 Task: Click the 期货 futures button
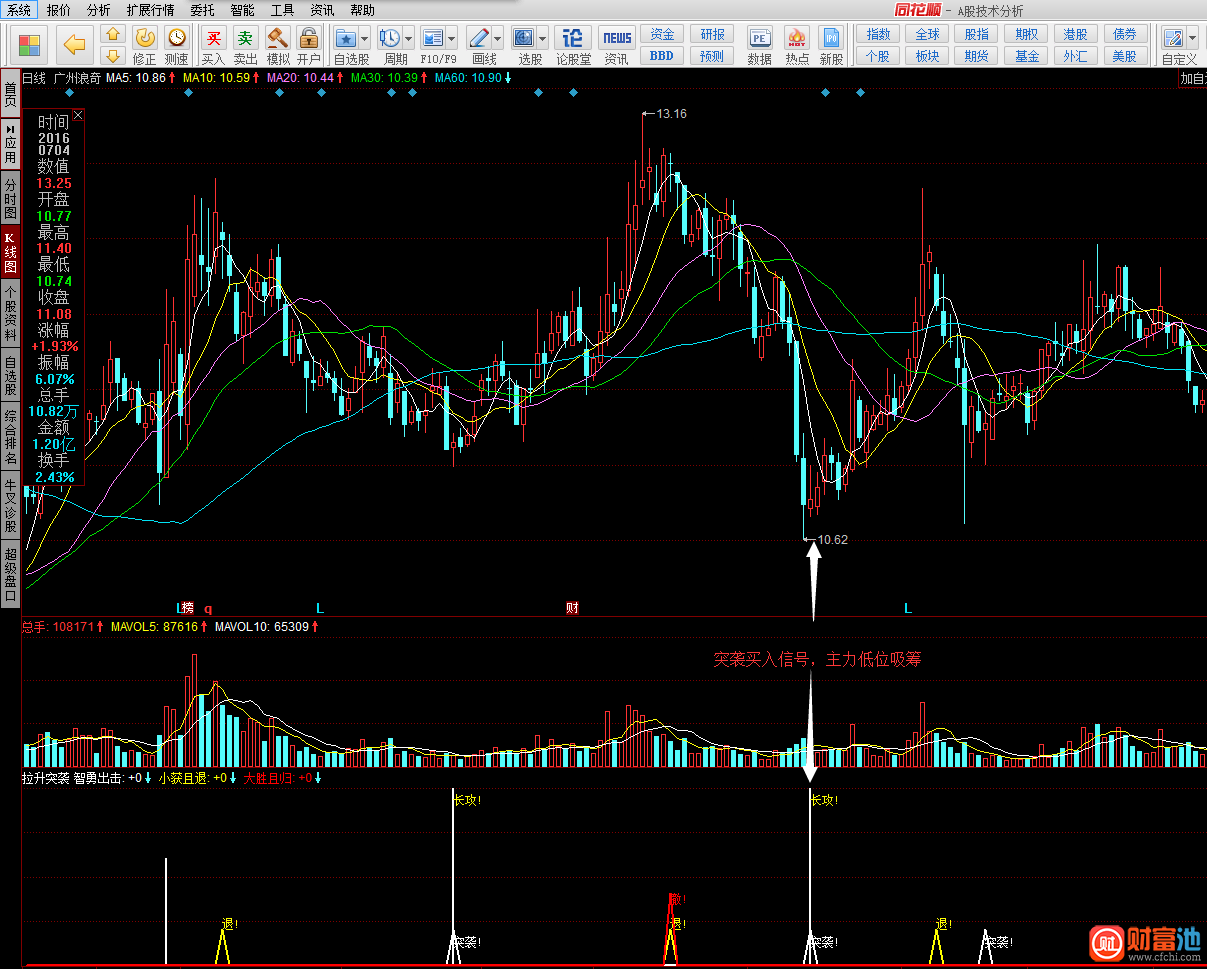[x=977, y=56]
